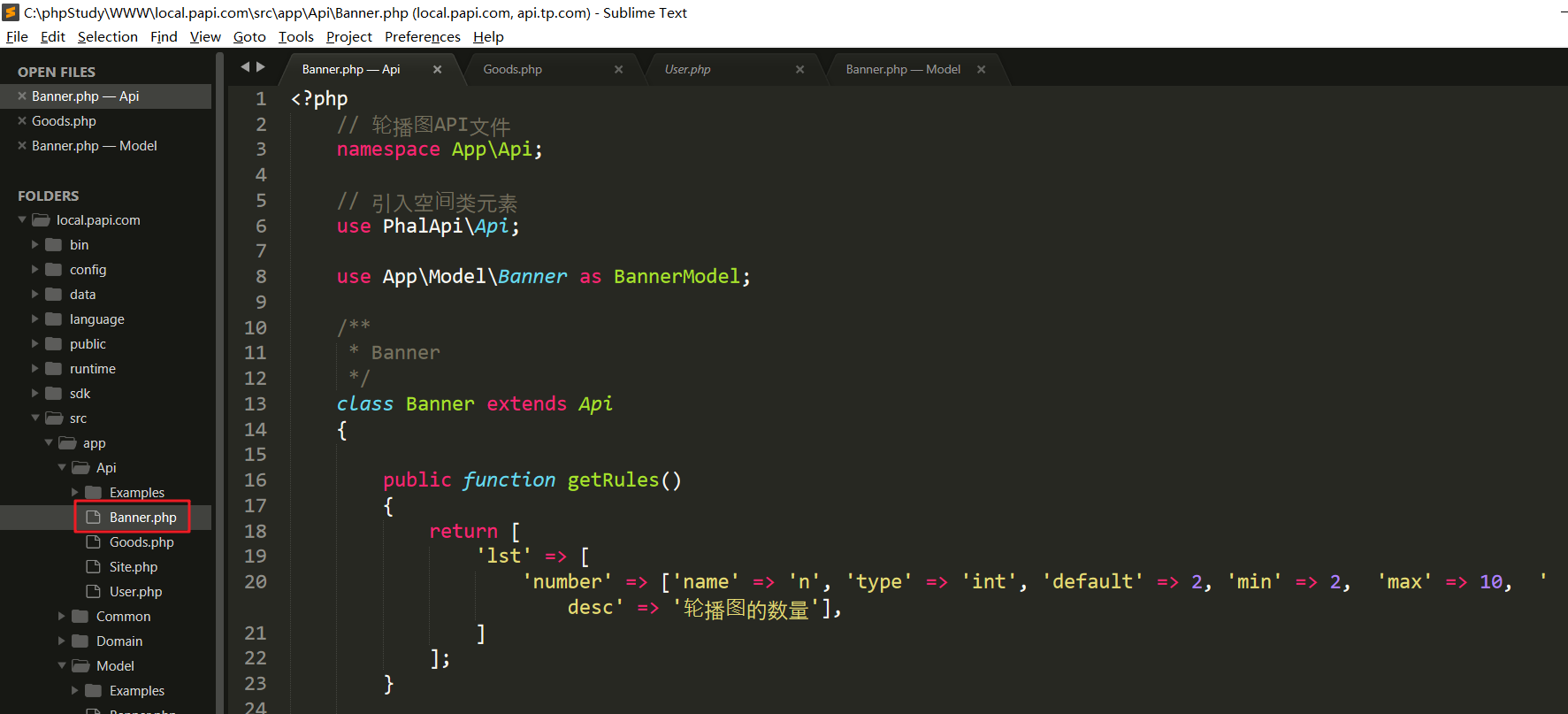Select Banner.php in the Api folder tree
The height and width of the screenshot is (714, 1568).
pos(143,518)
